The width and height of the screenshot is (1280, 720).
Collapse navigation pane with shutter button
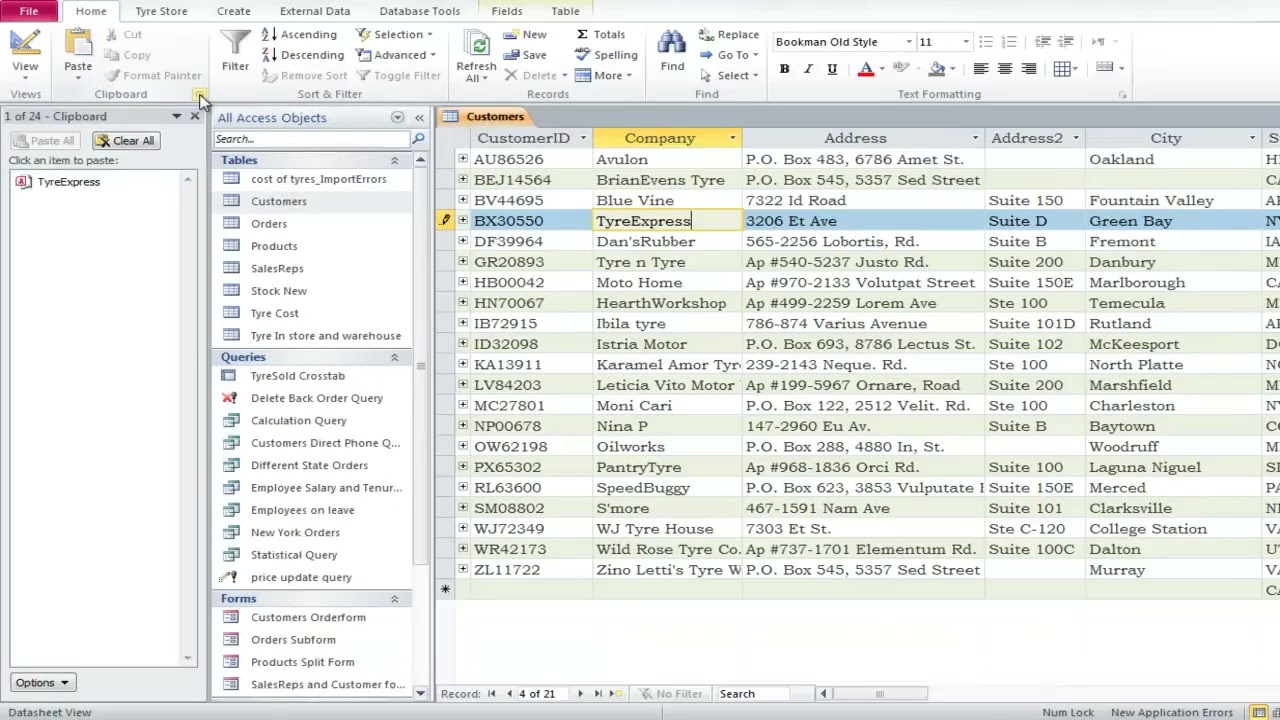pos(419,118)
